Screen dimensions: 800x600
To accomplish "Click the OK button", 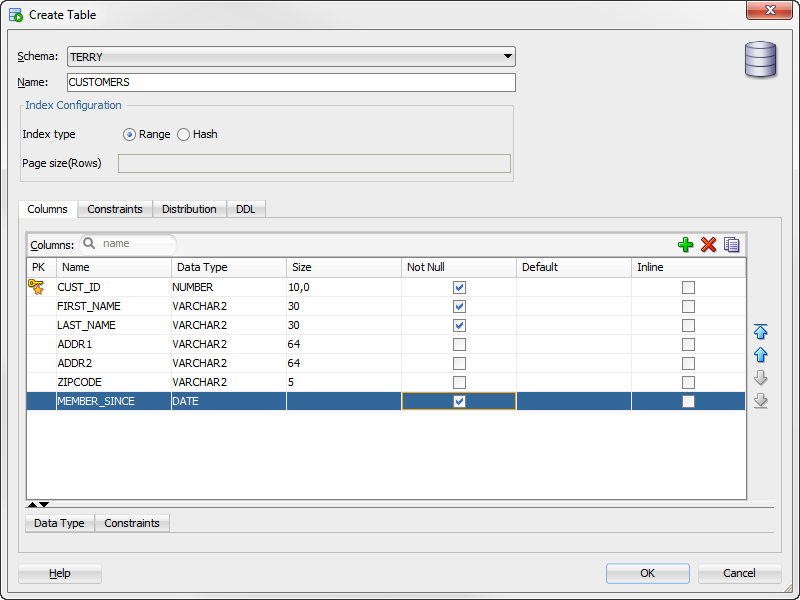I will pyautogui.click(x=647, y=573).
